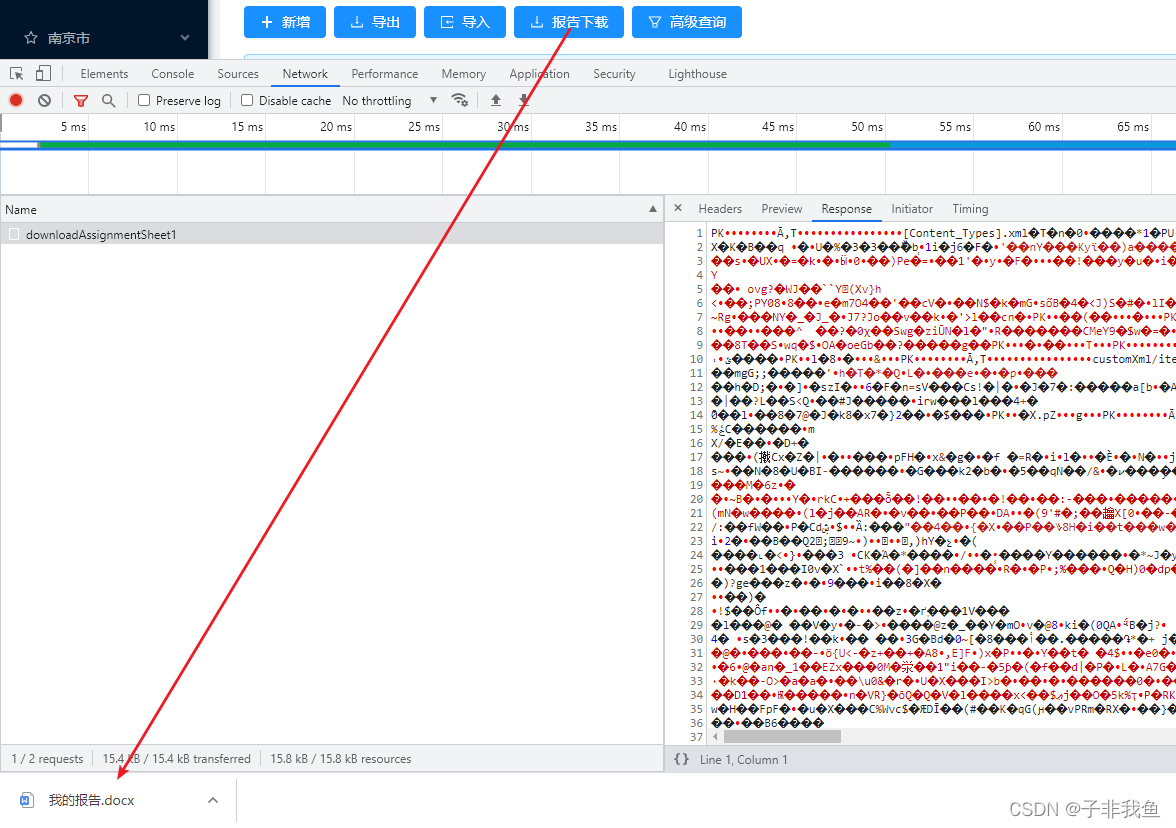Screen dimensions: 1176x828
Task: Expand the 南京市 city dropdown
Action: click(184, 38)
